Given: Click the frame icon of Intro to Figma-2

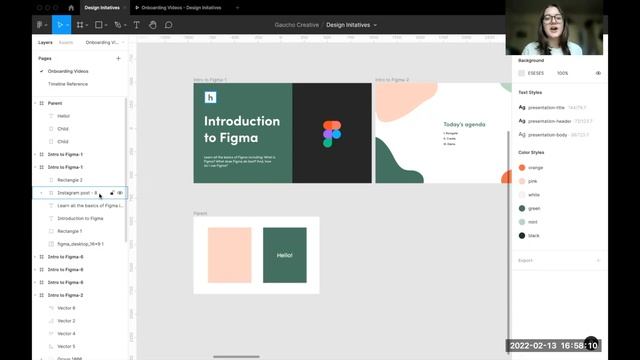Looking at the screenshot, I should pos(42,295).
